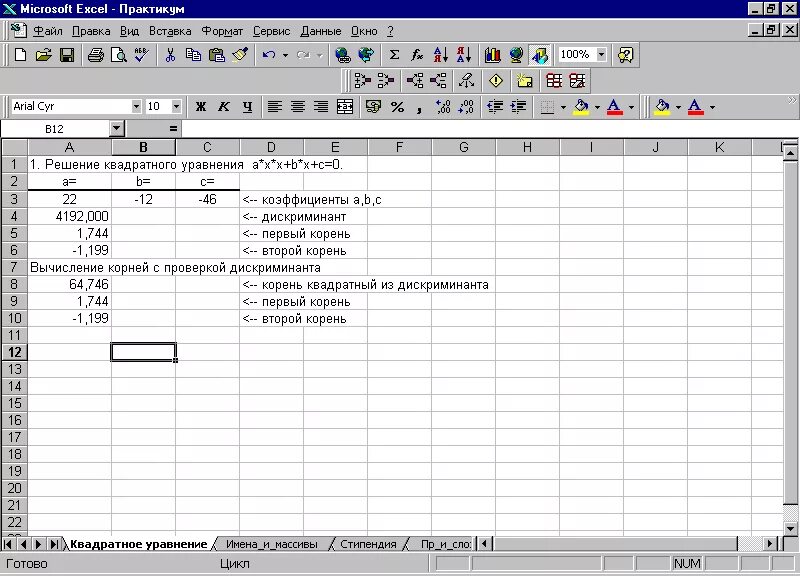Open the Office Assistant help icon

(625, 55)
